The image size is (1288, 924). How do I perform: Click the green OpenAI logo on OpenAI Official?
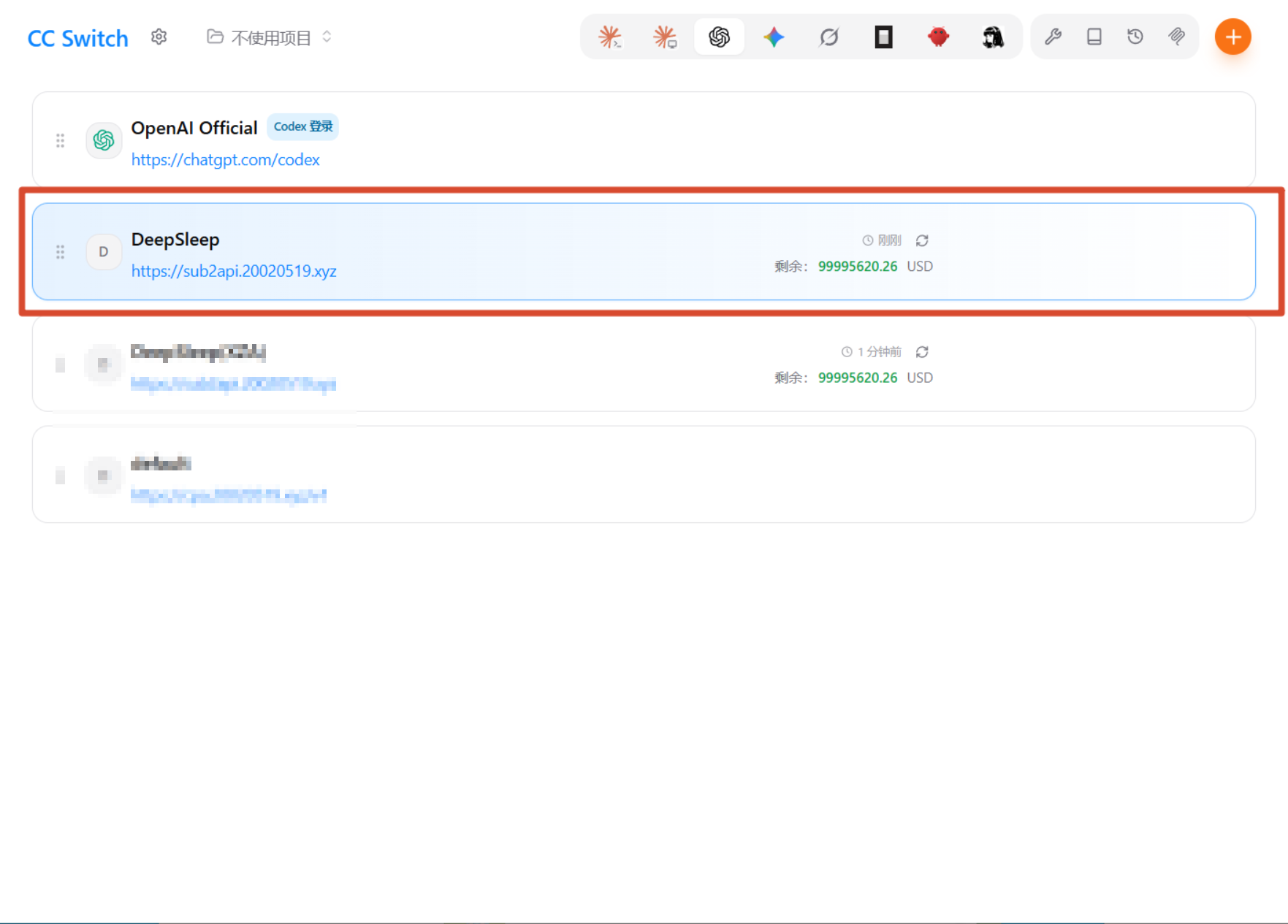(x=104, y=140)
